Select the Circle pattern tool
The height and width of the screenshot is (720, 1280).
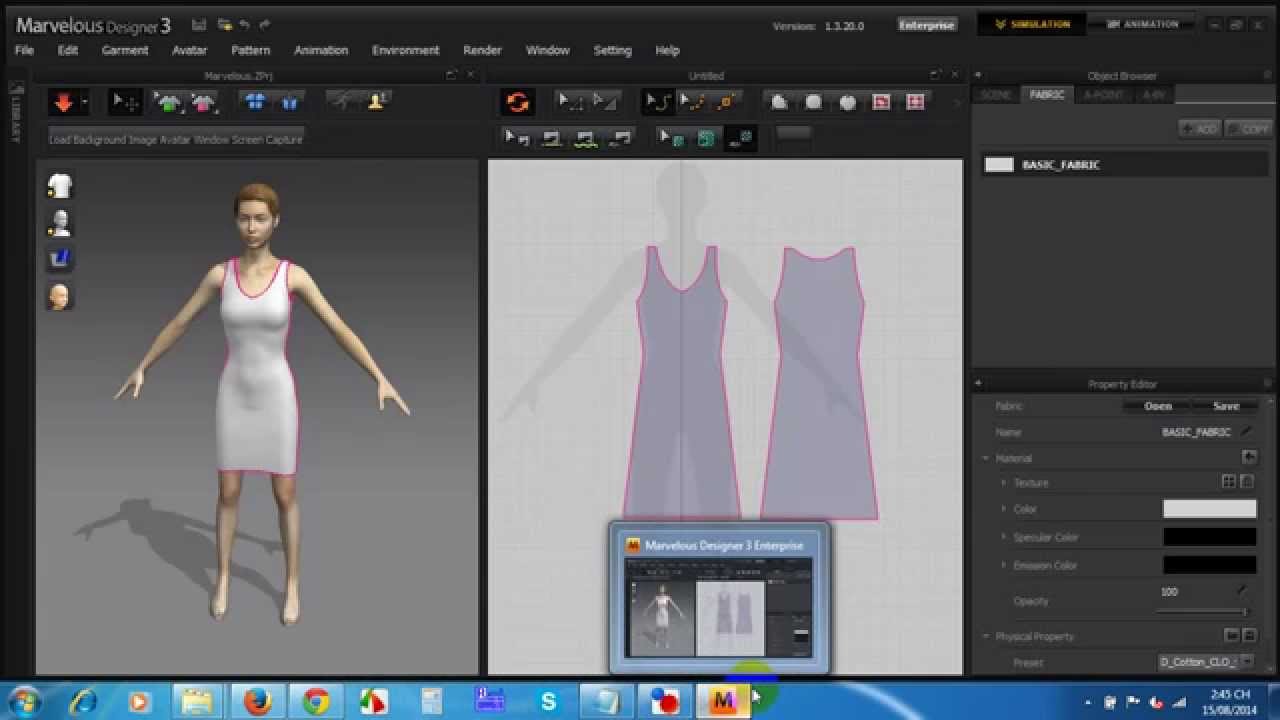(x=848, y=102)
